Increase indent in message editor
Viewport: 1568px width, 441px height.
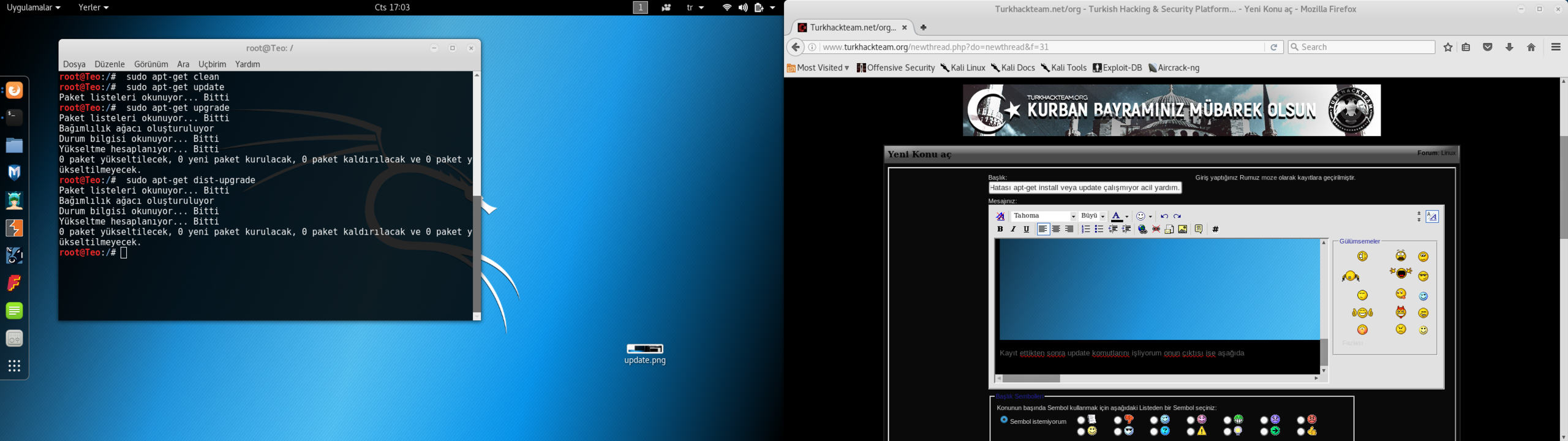point(1126,229)
